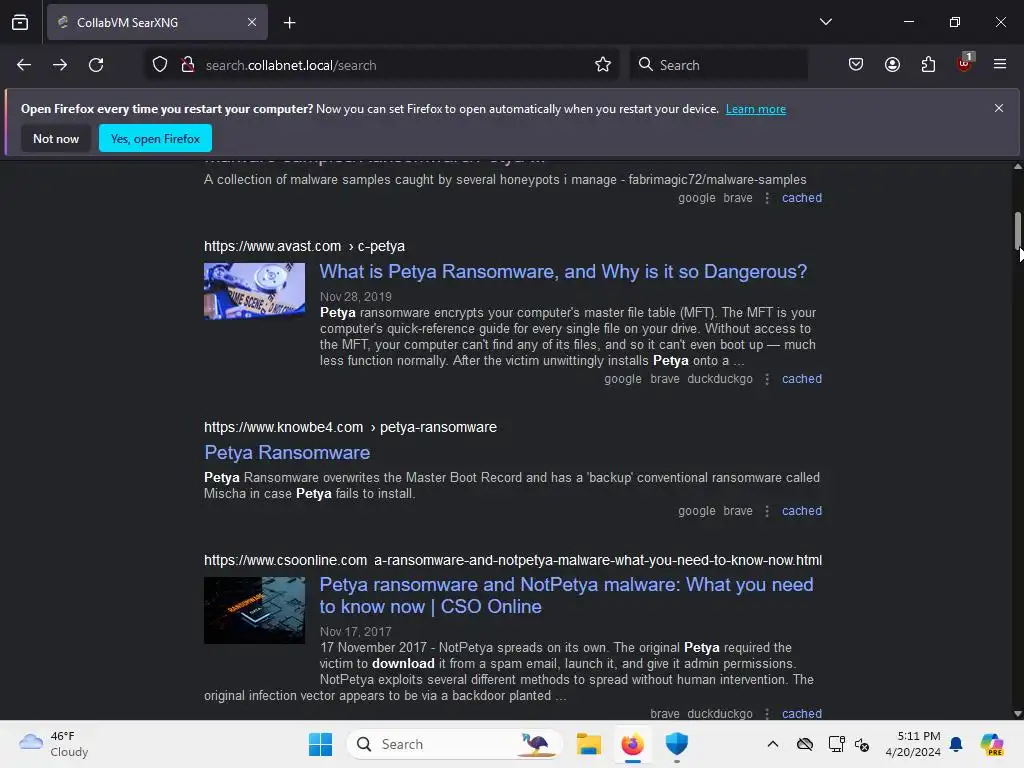The image size is (1024, 768).
Task: Open Firefox account icon
Action: tap(892, 65)
